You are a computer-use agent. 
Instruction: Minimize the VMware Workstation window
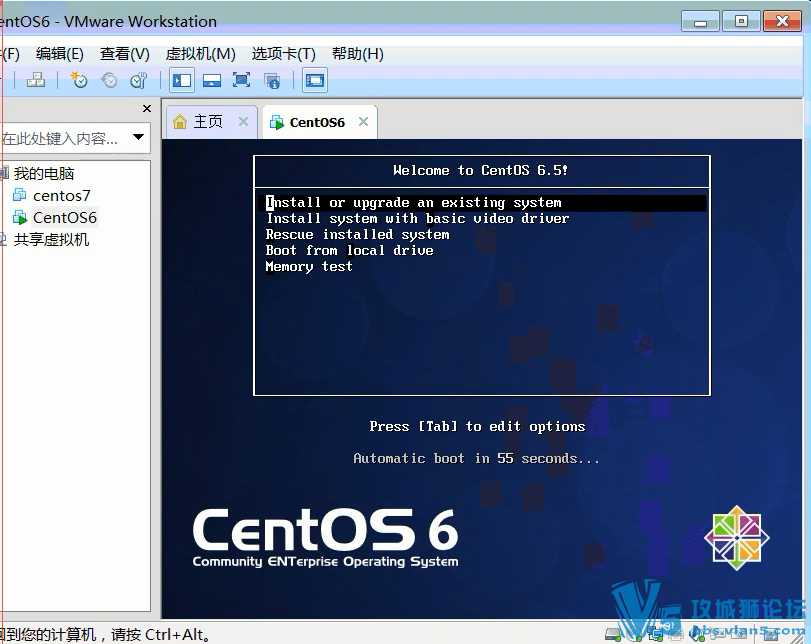pyautogui.click(x=700, y=22)
